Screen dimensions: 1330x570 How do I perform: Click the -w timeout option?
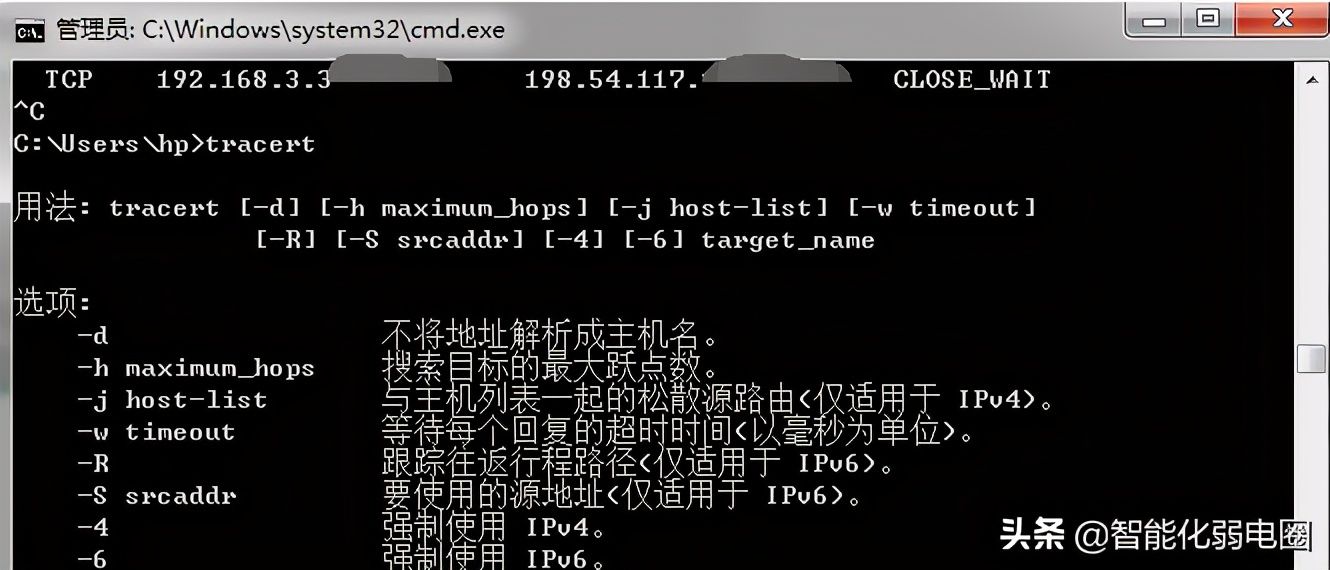156,433
